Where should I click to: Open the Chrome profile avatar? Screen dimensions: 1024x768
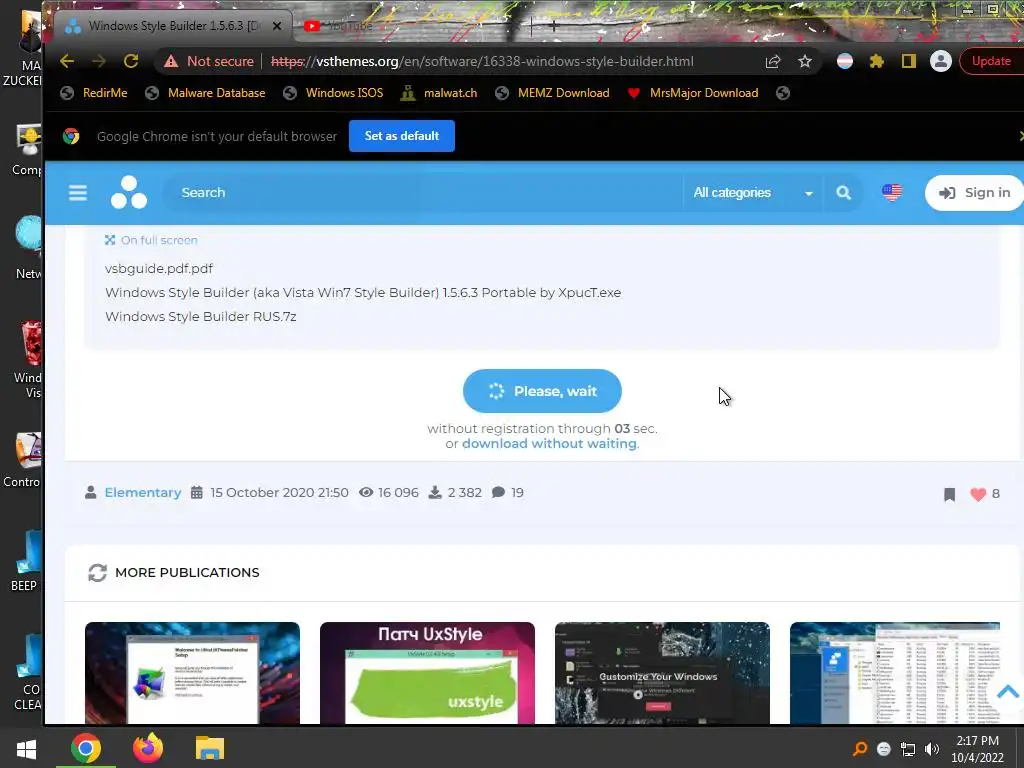(x=940, y=61)
